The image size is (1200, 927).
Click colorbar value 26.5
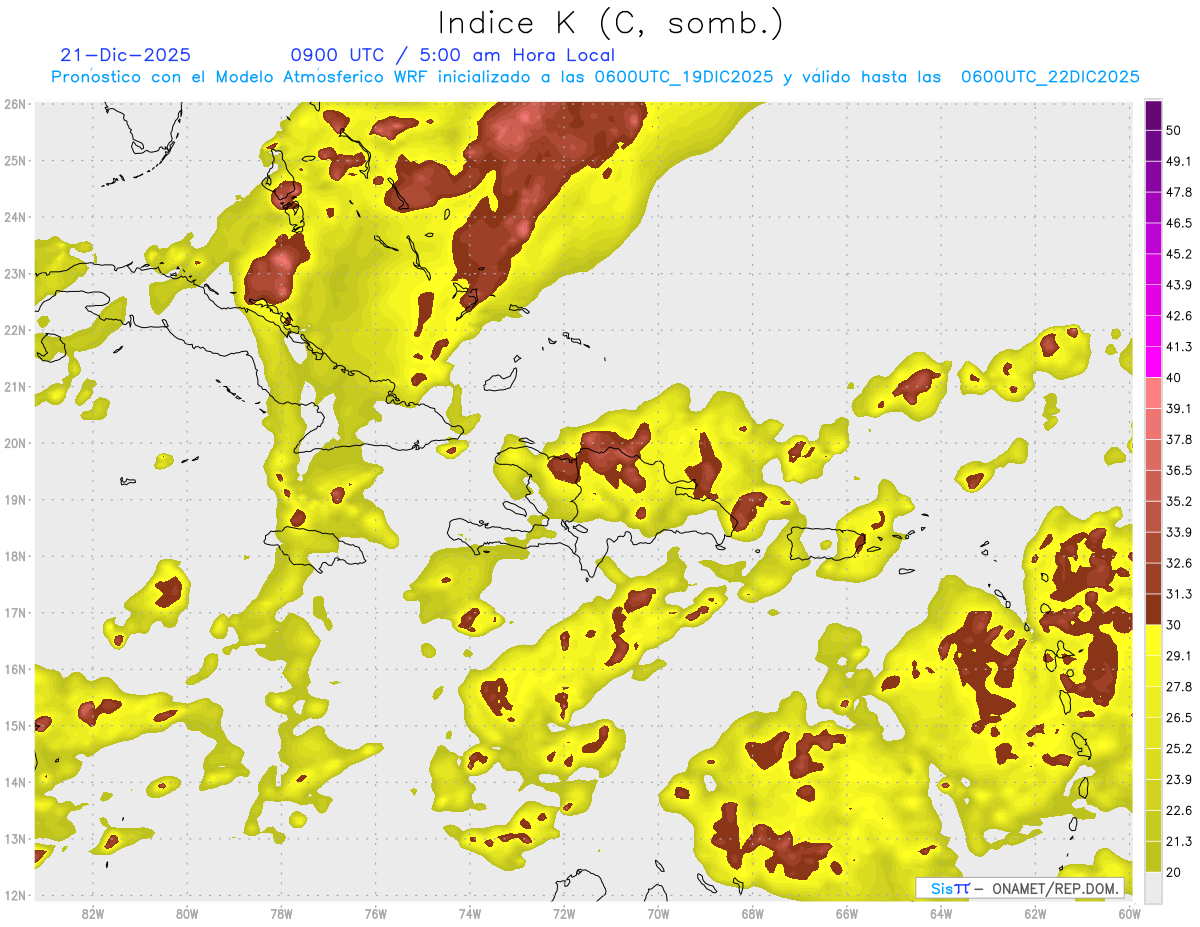pos(1178,718)
